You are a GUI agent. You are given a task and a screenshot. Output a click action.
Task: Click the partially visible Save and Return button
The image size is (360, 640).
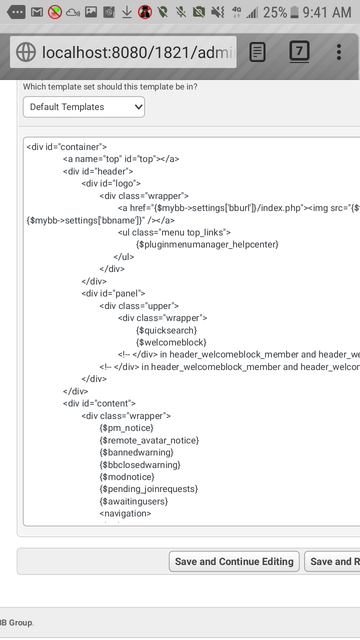332,562
